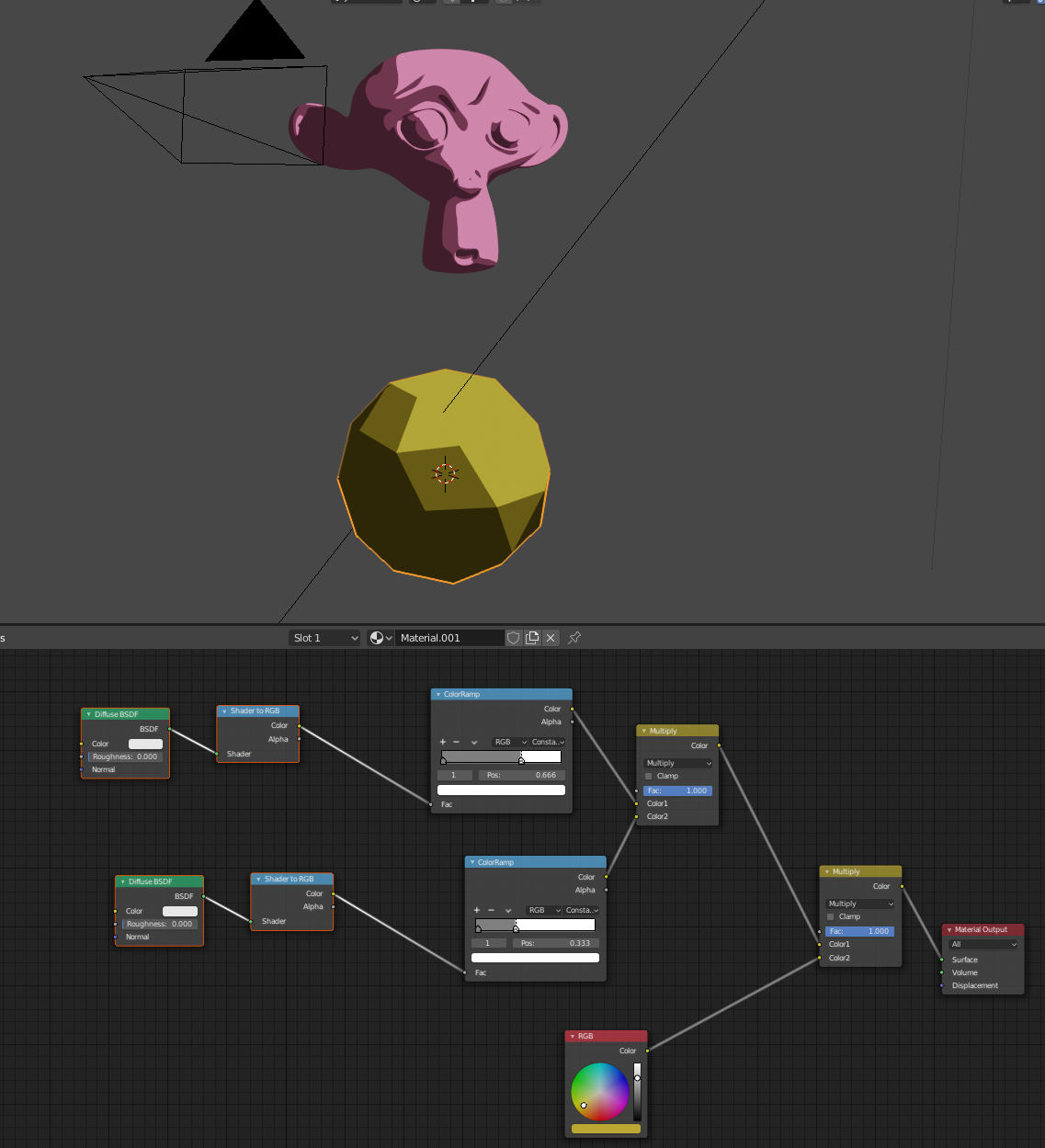
Task: Click the 0.666 ColorRamp gradient bar
Action: 501,756
